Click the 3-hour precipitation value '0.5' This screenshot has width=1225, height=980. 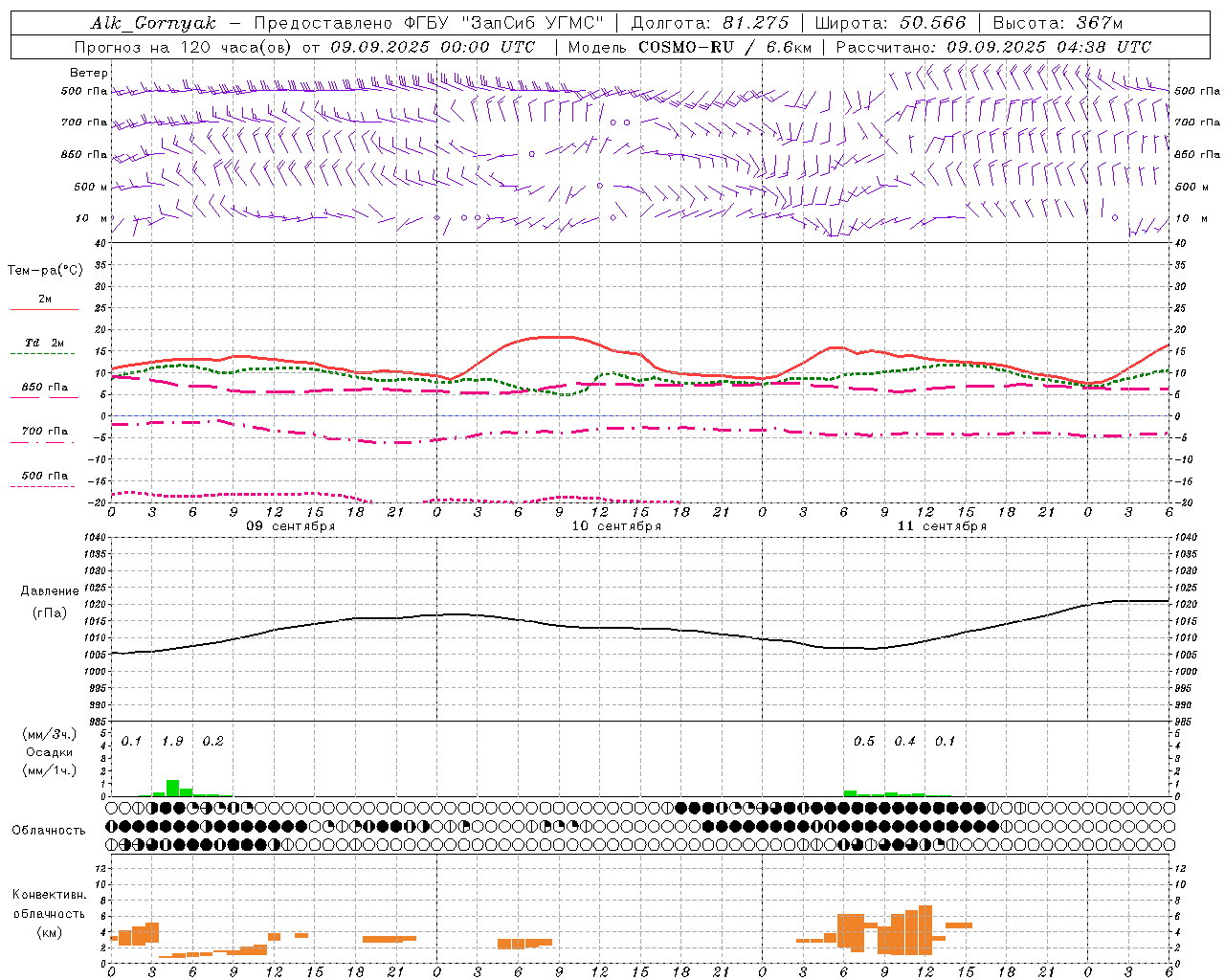pyautogui.click(x=863, y=742)
